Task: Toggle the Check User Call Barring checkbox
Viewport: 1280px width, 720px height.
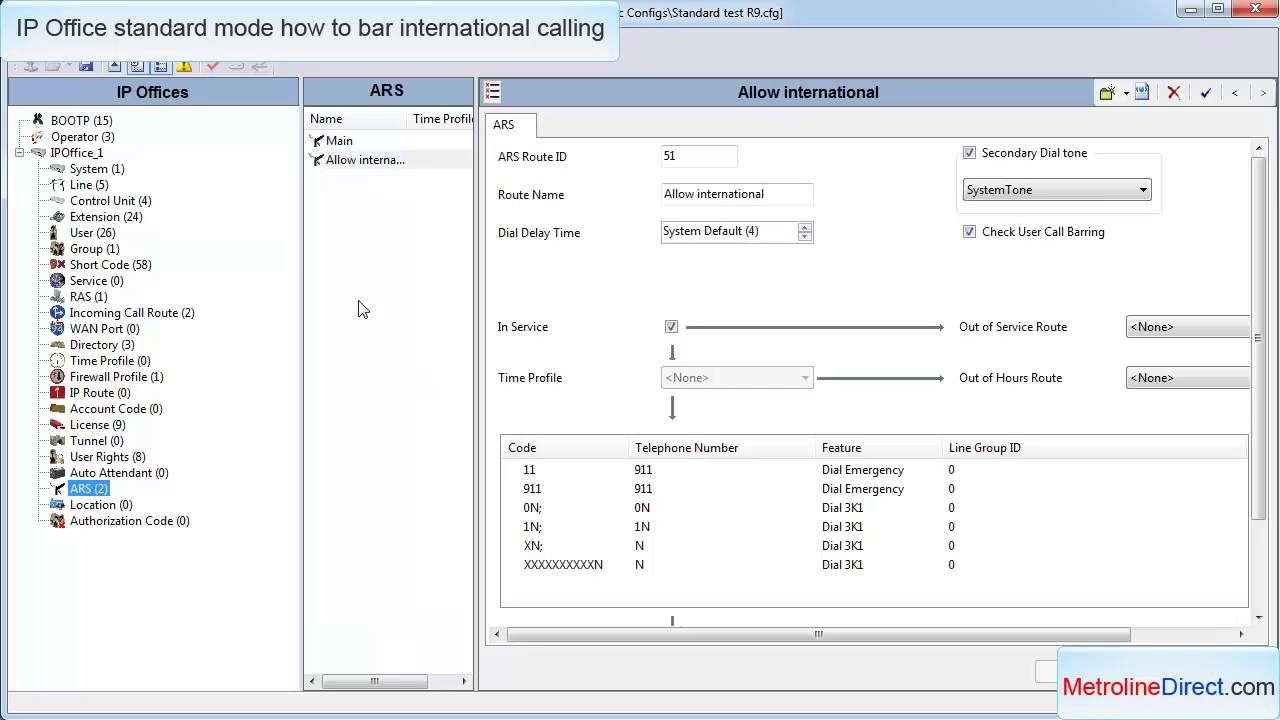Action: [969, 232]
